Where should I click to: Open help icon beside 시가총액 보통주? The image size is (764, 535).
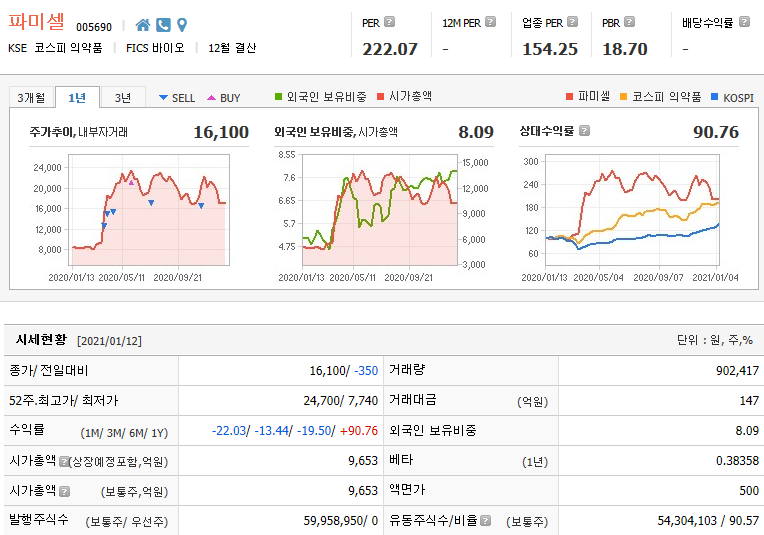coord(64,491)
